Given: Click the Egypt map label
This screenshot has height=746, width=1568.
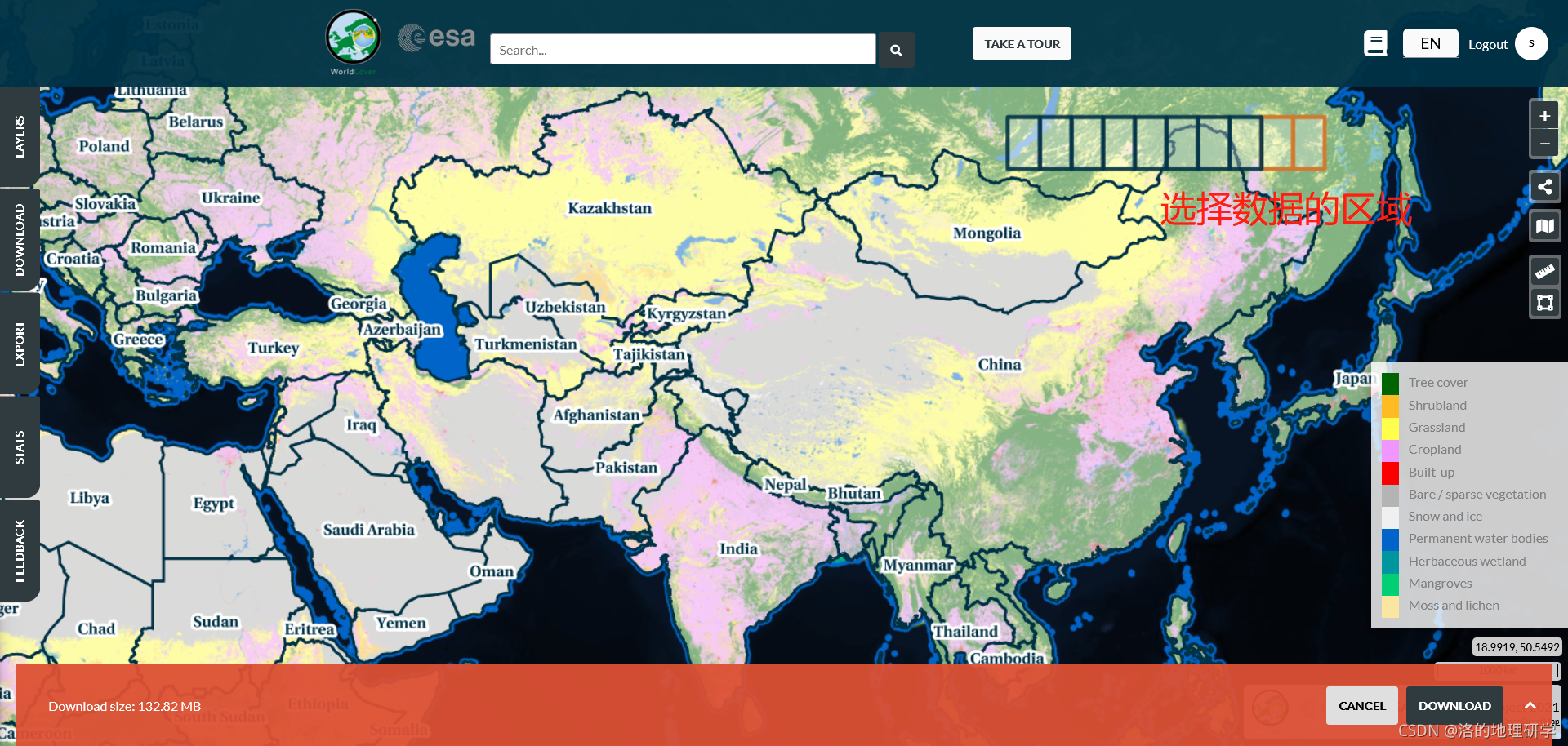Looking at the screenshot, I should click(214, 504).
